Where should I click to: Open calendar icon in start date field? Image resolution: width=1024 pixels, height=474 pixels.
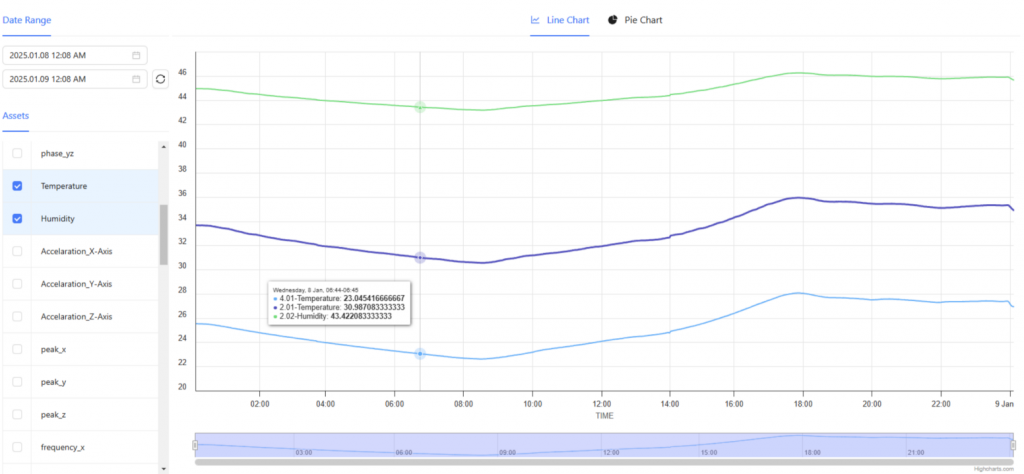click(136, 55)
